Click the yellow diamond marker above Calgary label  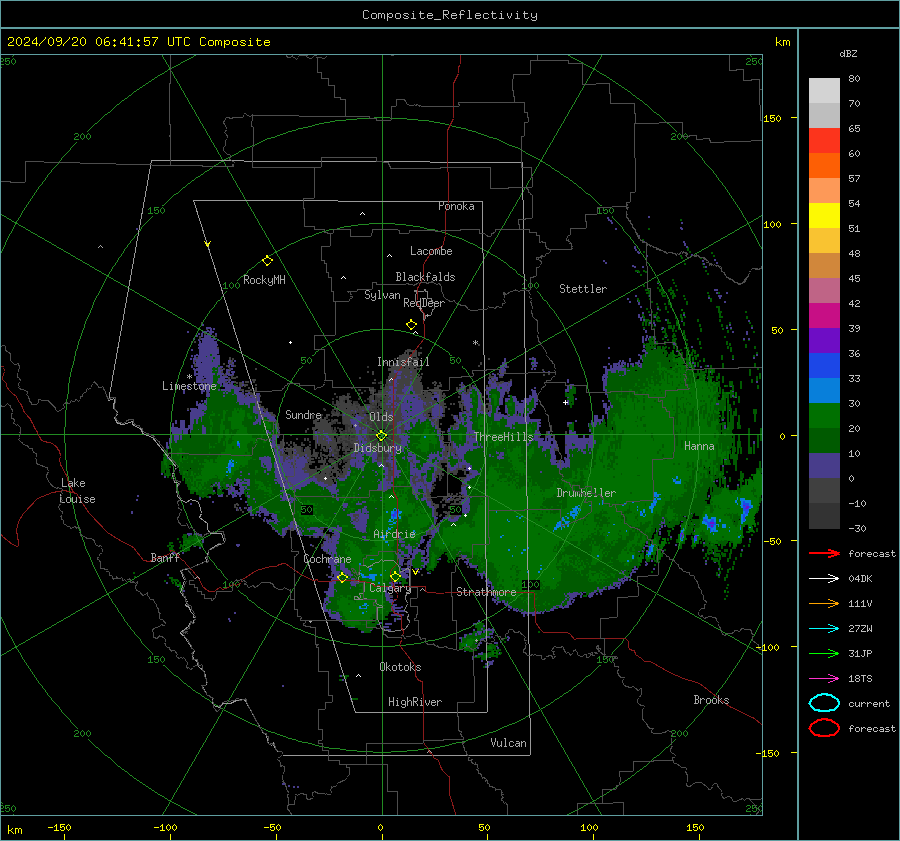395,576
